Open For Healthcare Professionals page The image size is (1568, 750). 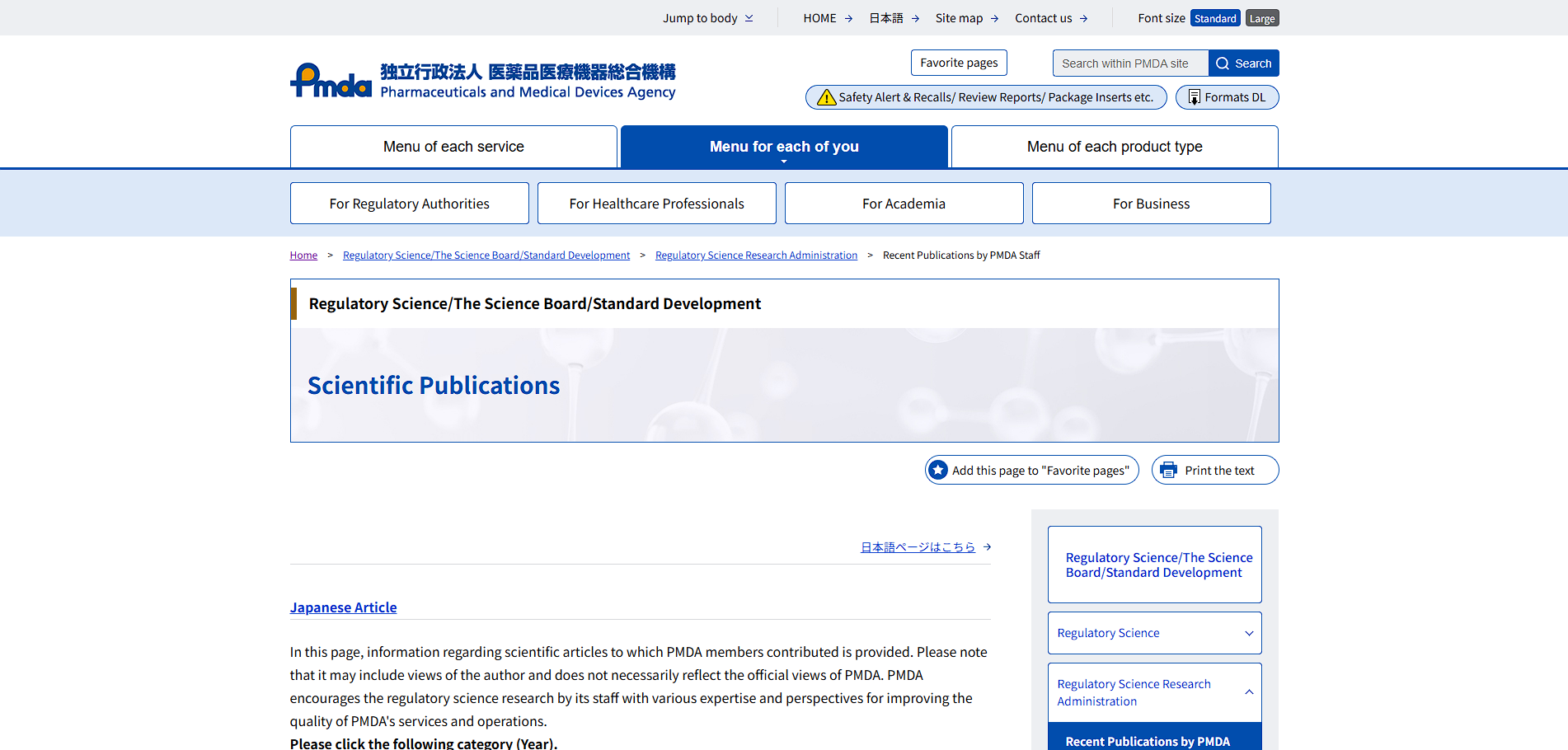click(656, 204)
